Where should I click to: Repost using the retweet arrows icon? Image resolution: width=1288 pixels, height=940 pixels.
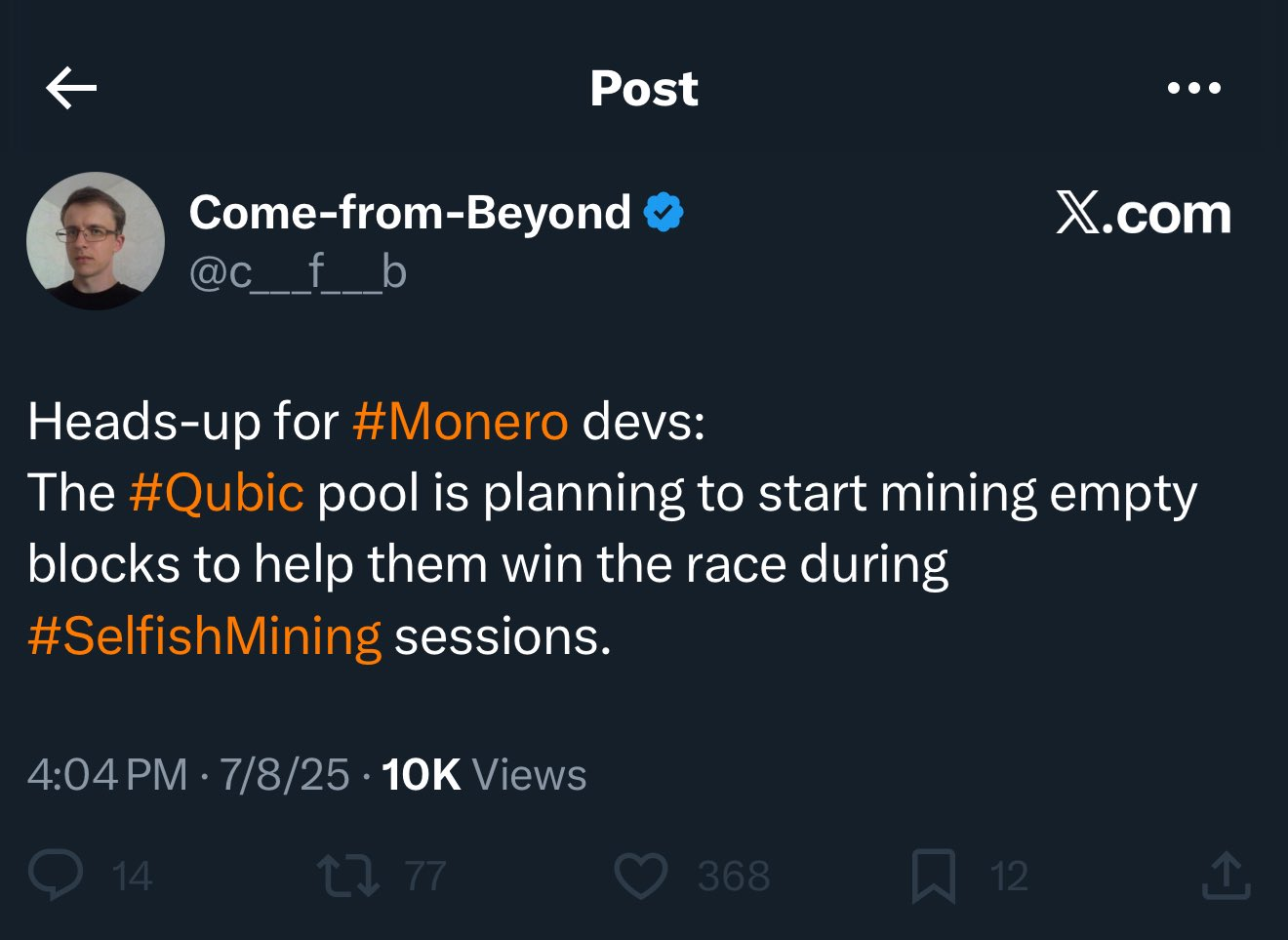coord(347,876)
